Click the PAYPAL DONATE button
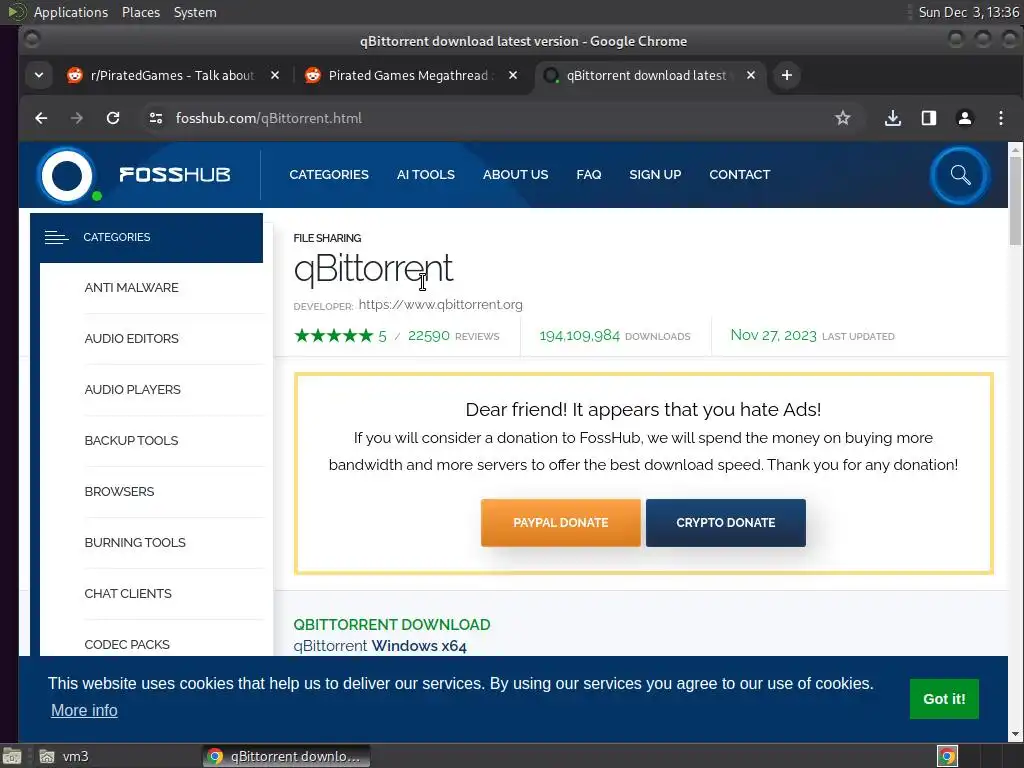 tap(560, 522)
